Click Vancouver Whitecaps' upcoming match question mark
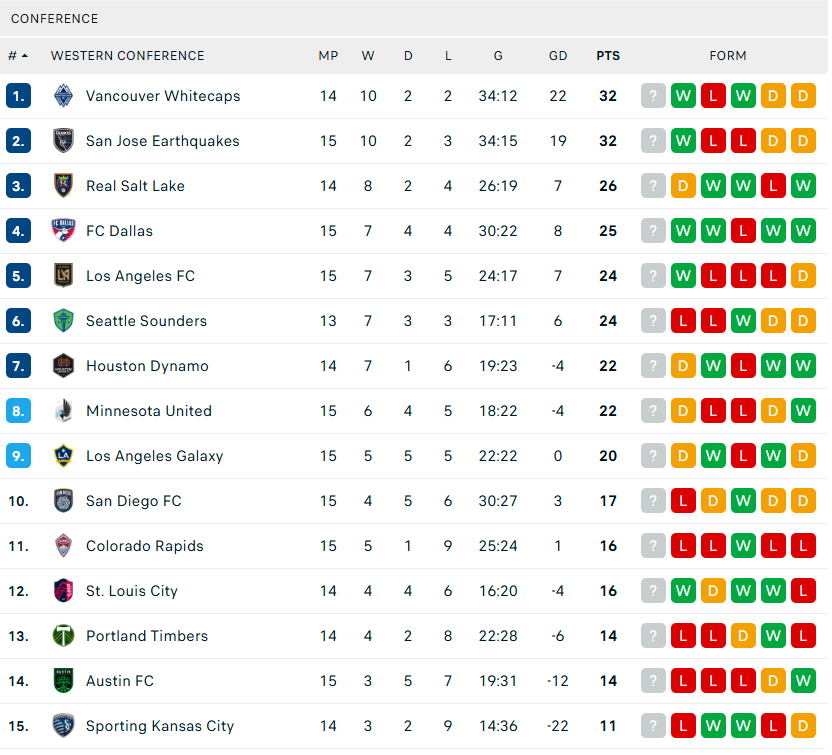Viewport: 832px width, 755px height. click(x=653, y=96)
